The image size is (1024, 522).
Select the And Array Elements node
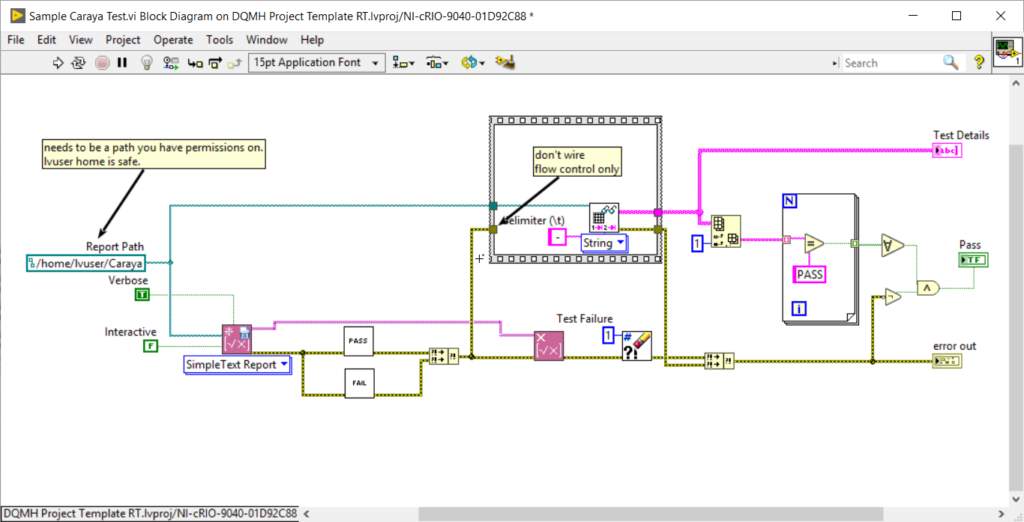(x=893, y=245)
